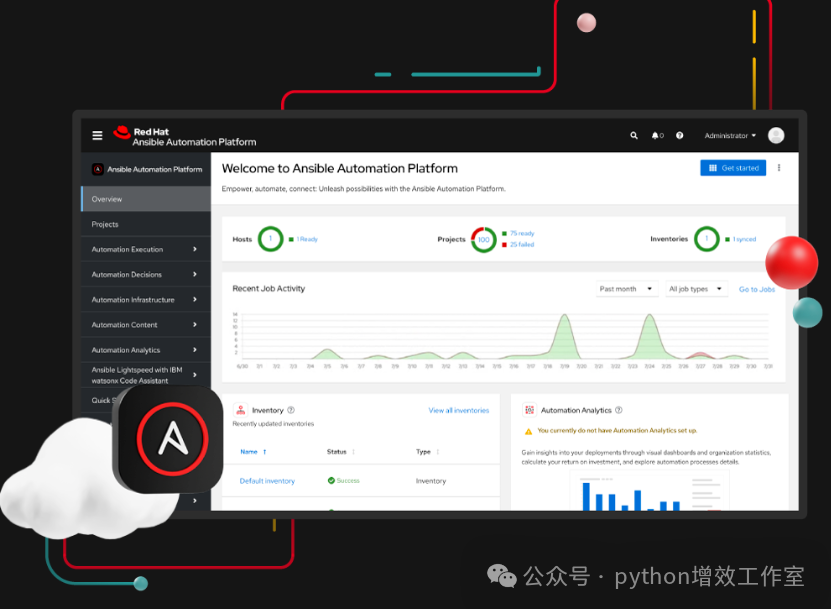
Task: Click the search magnifier icon
Action: coord(634,136)
